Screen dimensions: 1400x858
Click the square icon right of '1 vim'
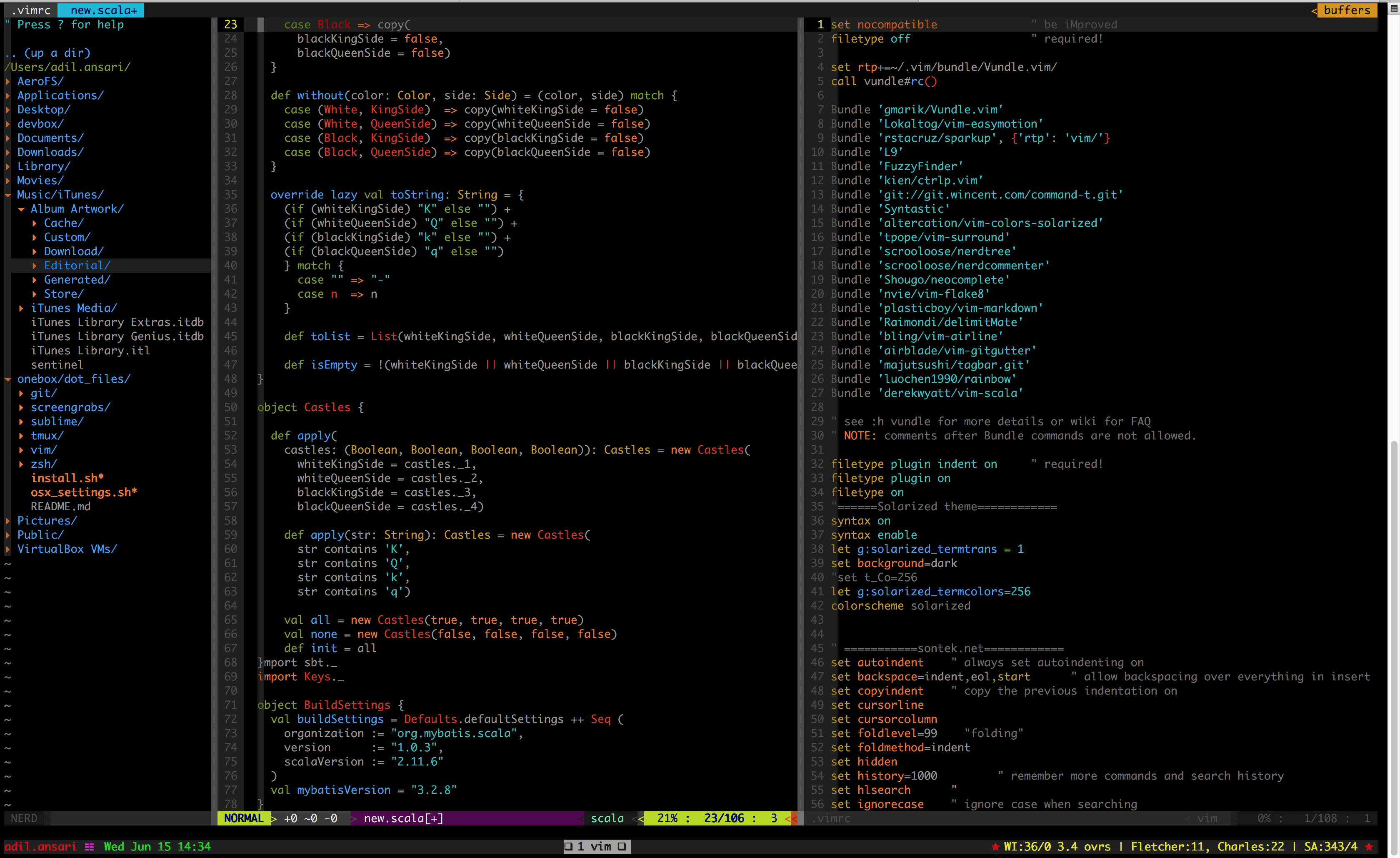(x=622, y=847)
